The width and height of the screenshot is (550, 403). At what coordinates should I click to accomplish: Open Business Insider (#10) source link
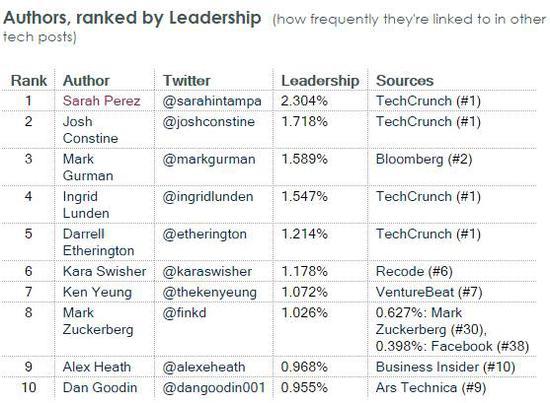(x=445, y=367)
